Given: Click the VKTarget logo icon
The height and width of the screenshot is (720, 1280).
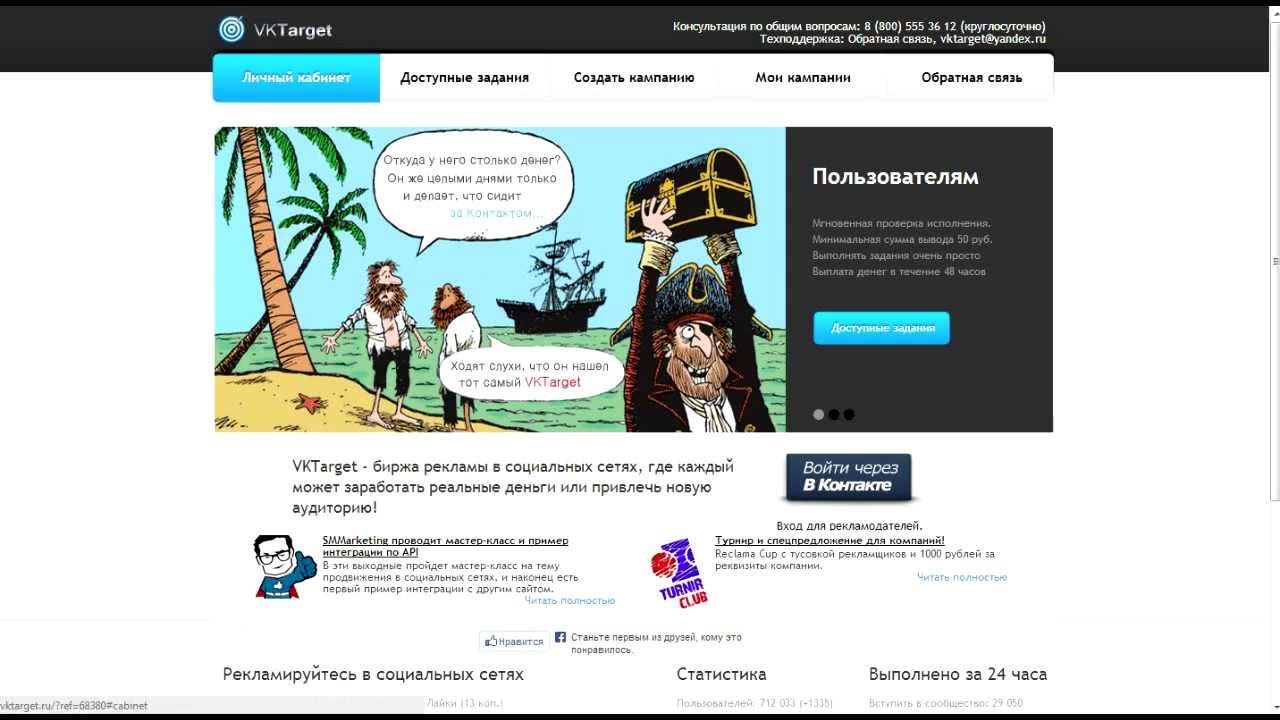Looking at the screenshot, I should pyautogui.click(x=232, y=29).
